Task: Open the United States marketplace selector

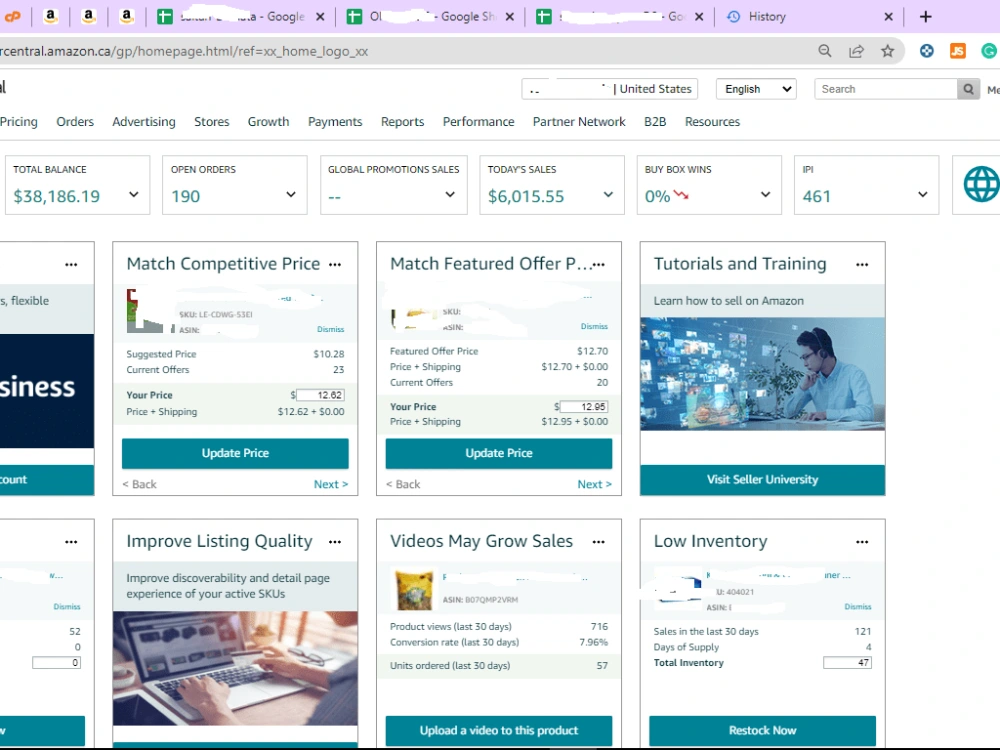Action: coord(609,89)
